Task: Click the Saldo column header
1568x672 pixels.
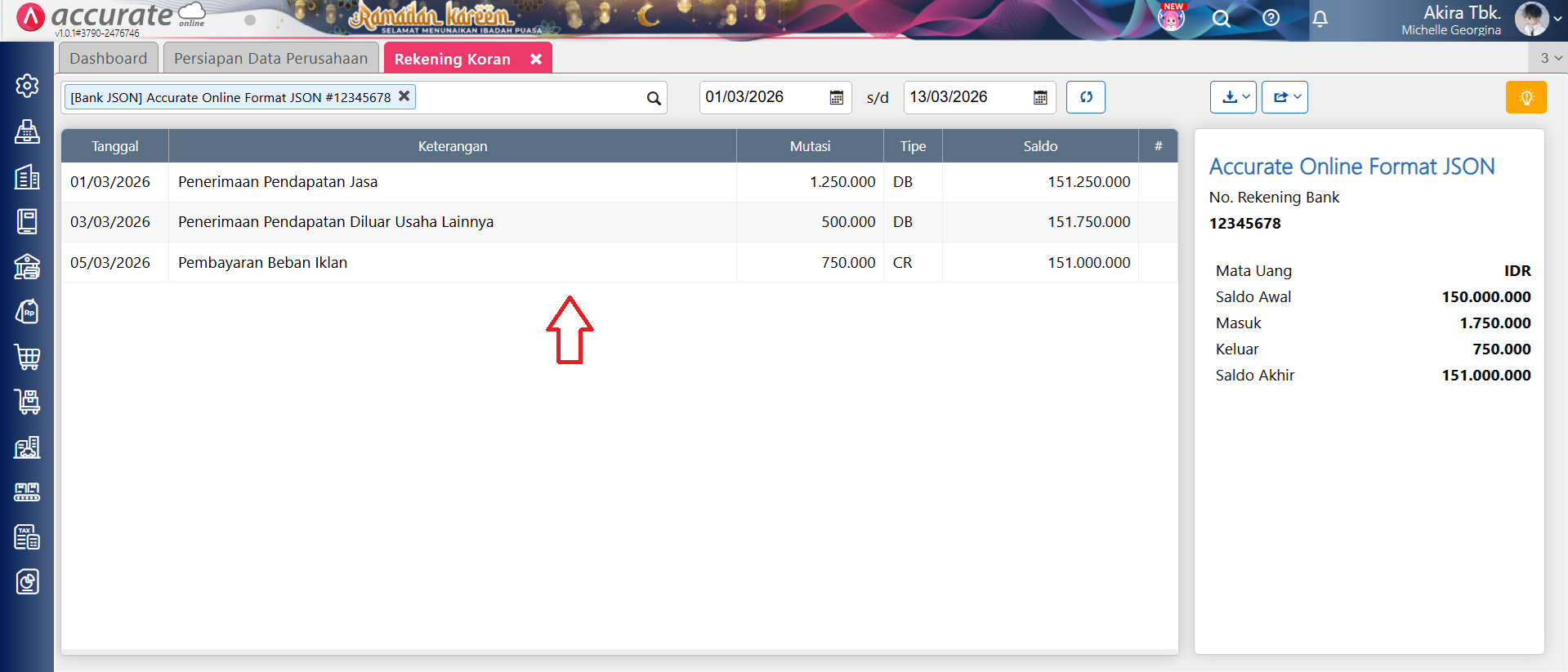Action: click(x=1039, y=146)
